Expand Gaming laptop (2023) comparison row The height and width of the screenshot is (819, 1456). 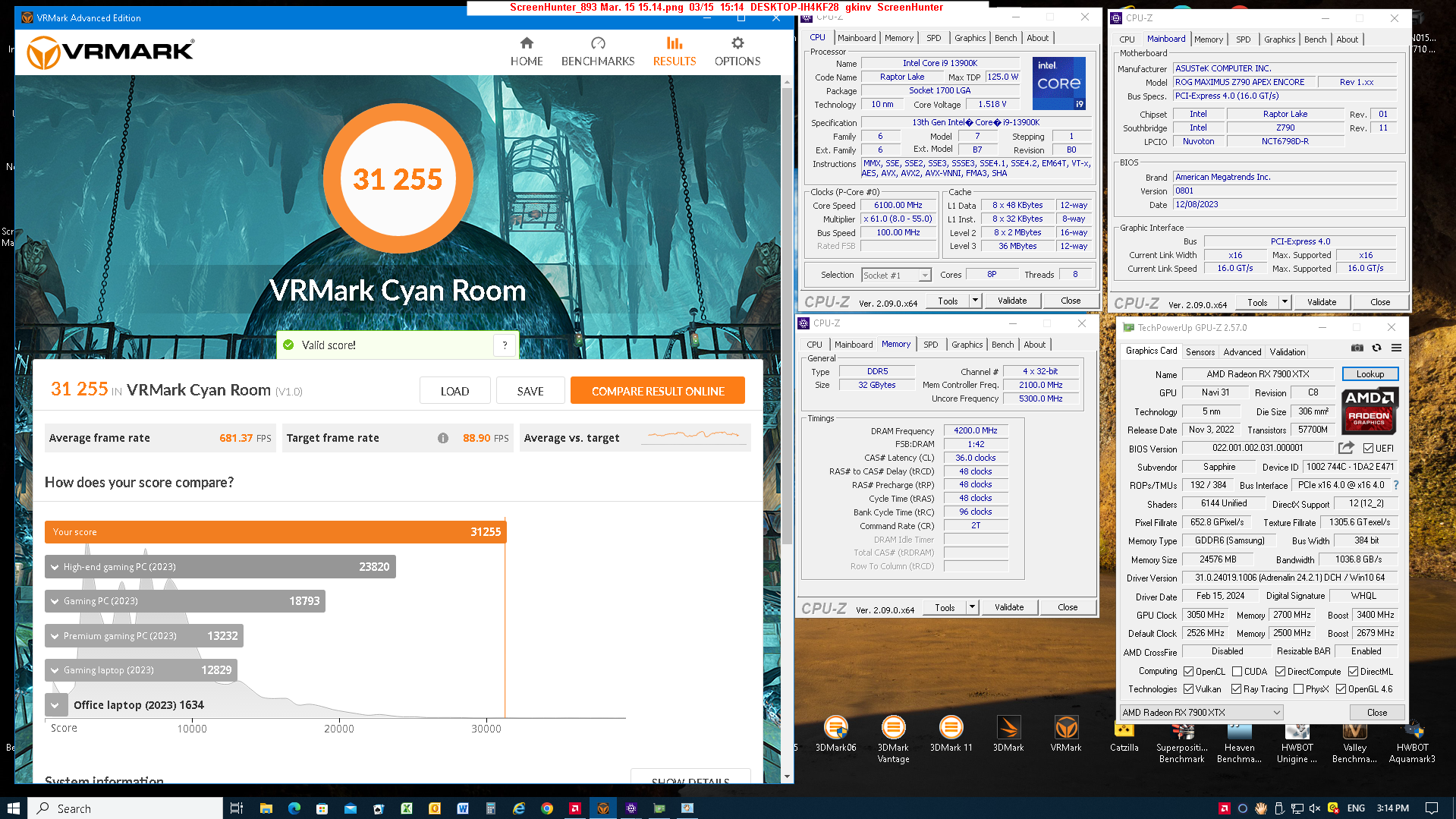coord(55,670)
